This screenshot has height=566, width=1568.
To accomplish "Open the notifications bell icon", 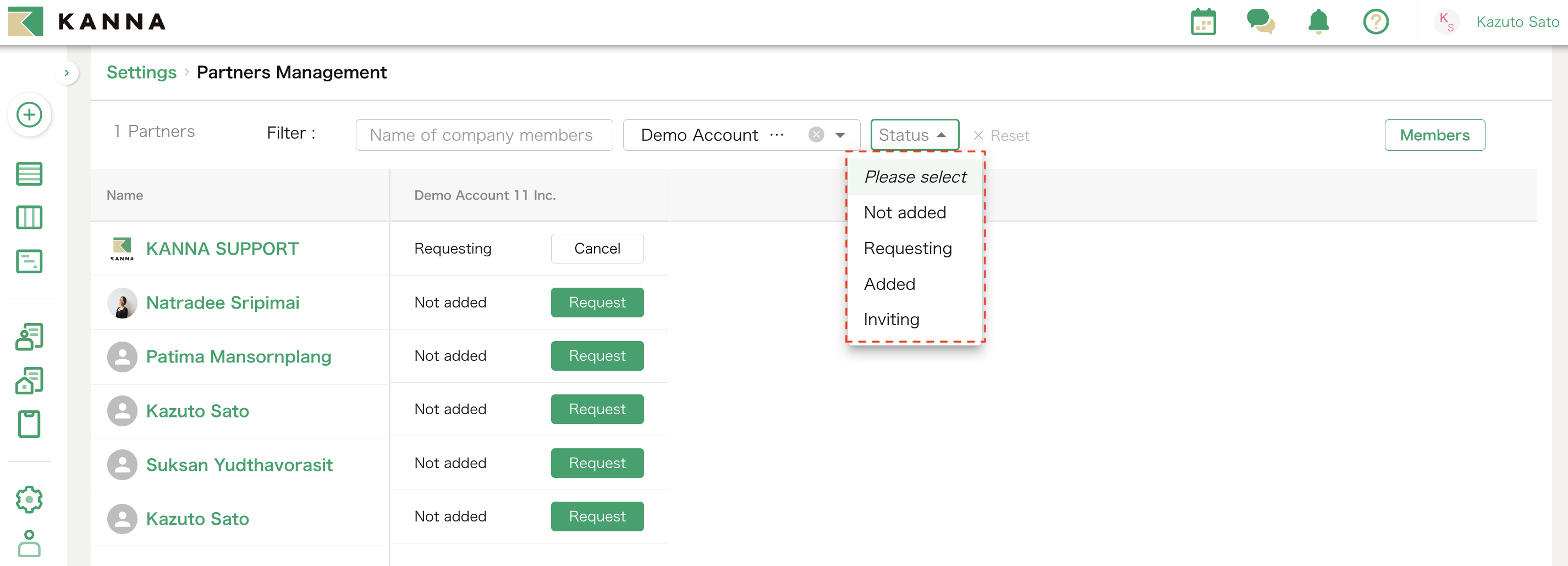I will pos(1318,22).
